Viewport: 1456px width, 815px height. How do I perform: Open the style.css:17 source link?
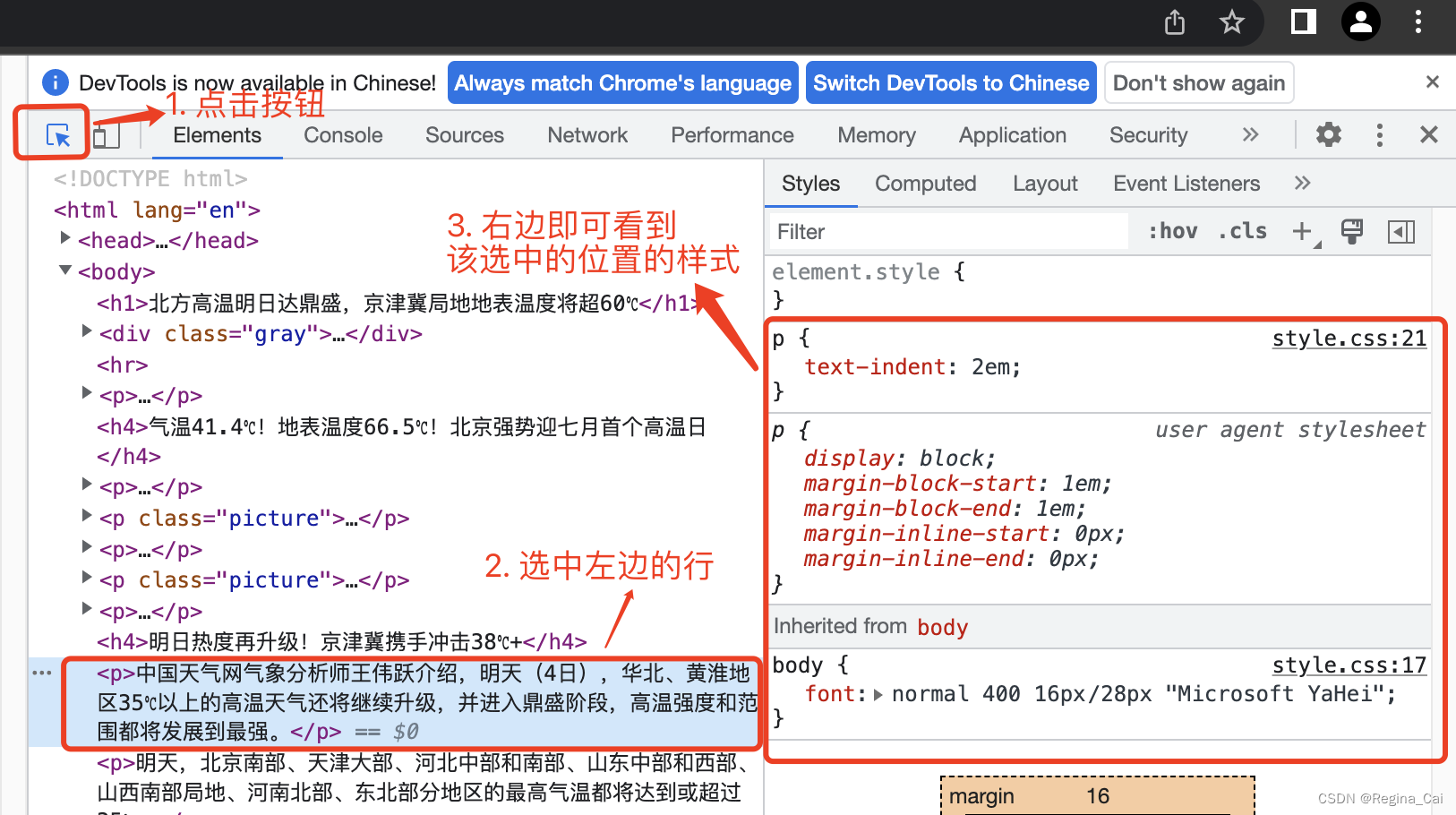[x=1349, y=665]
